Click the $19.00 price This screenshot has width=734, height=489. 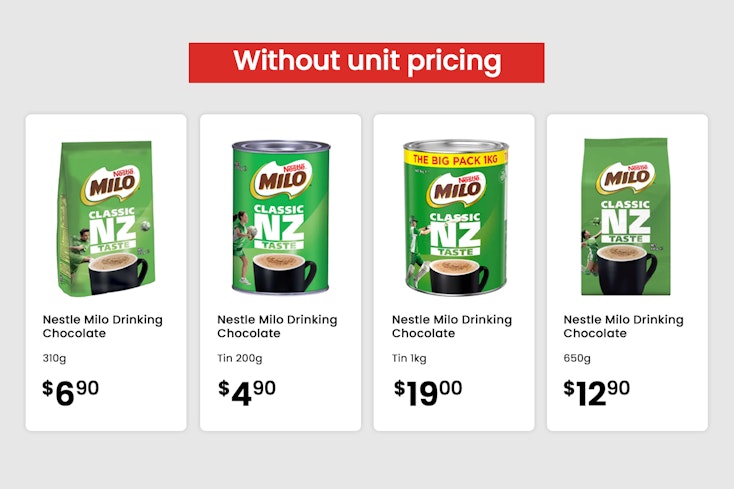(x=428, y=392)
